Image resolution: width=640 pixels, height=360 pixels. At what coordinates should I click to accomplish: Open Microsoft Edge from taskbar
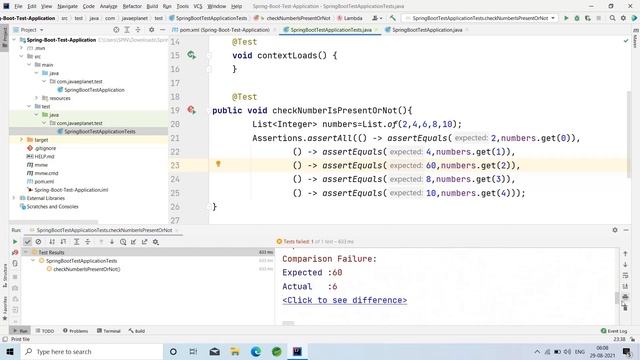point(256,351)
